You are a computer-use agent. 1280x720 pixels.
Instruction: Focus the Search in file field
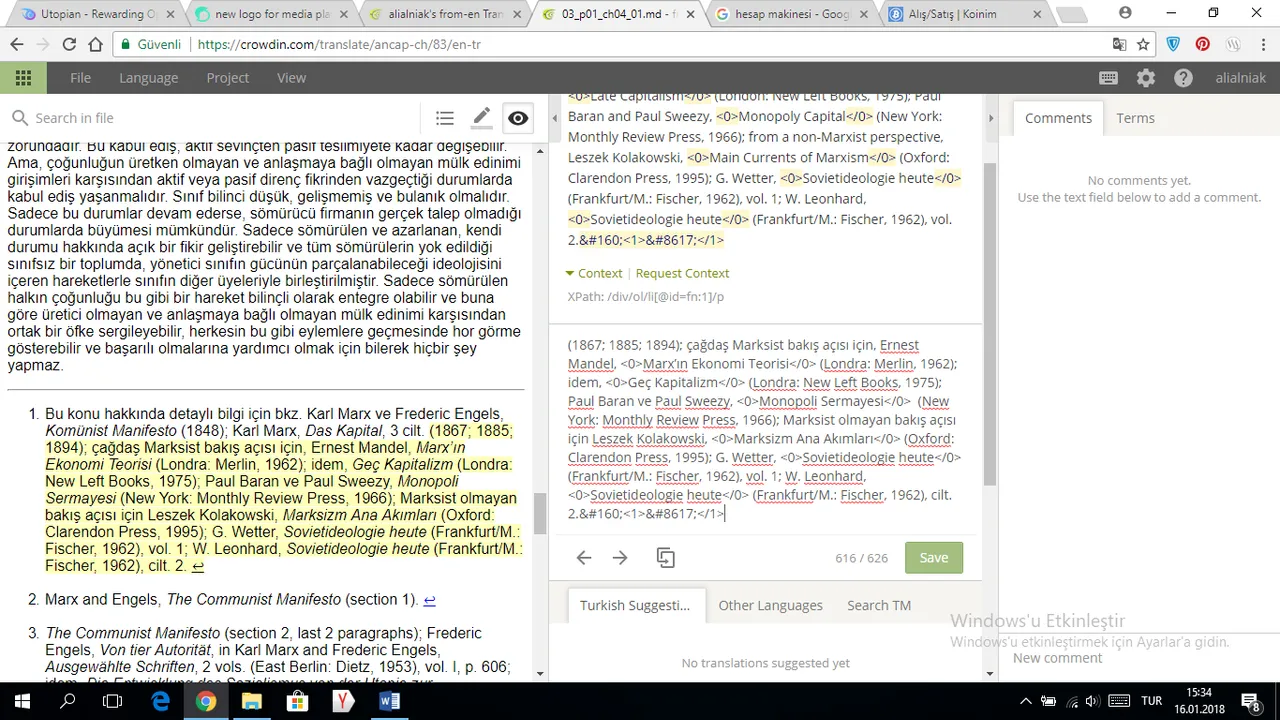click(225, 118)
